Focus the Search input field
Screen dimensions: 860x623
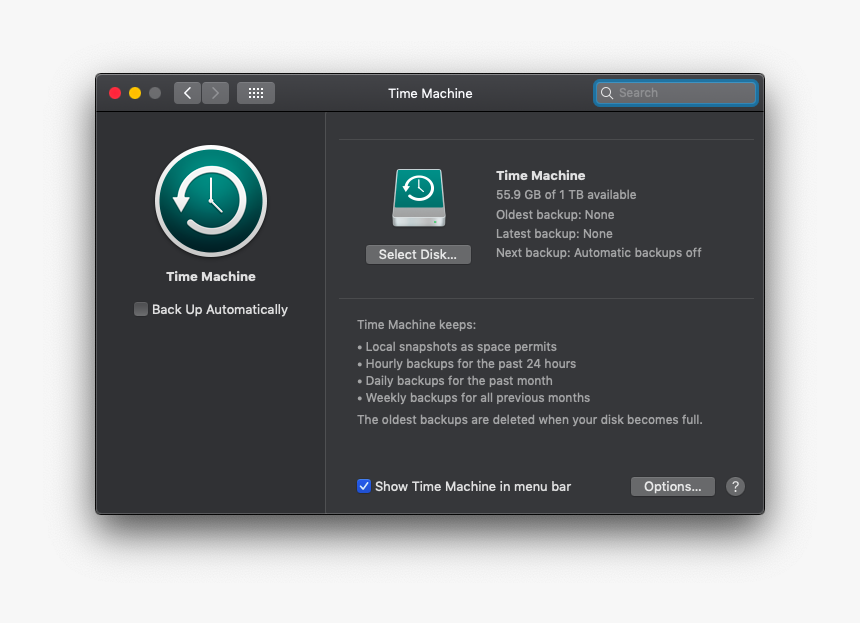tap(676, 93)
